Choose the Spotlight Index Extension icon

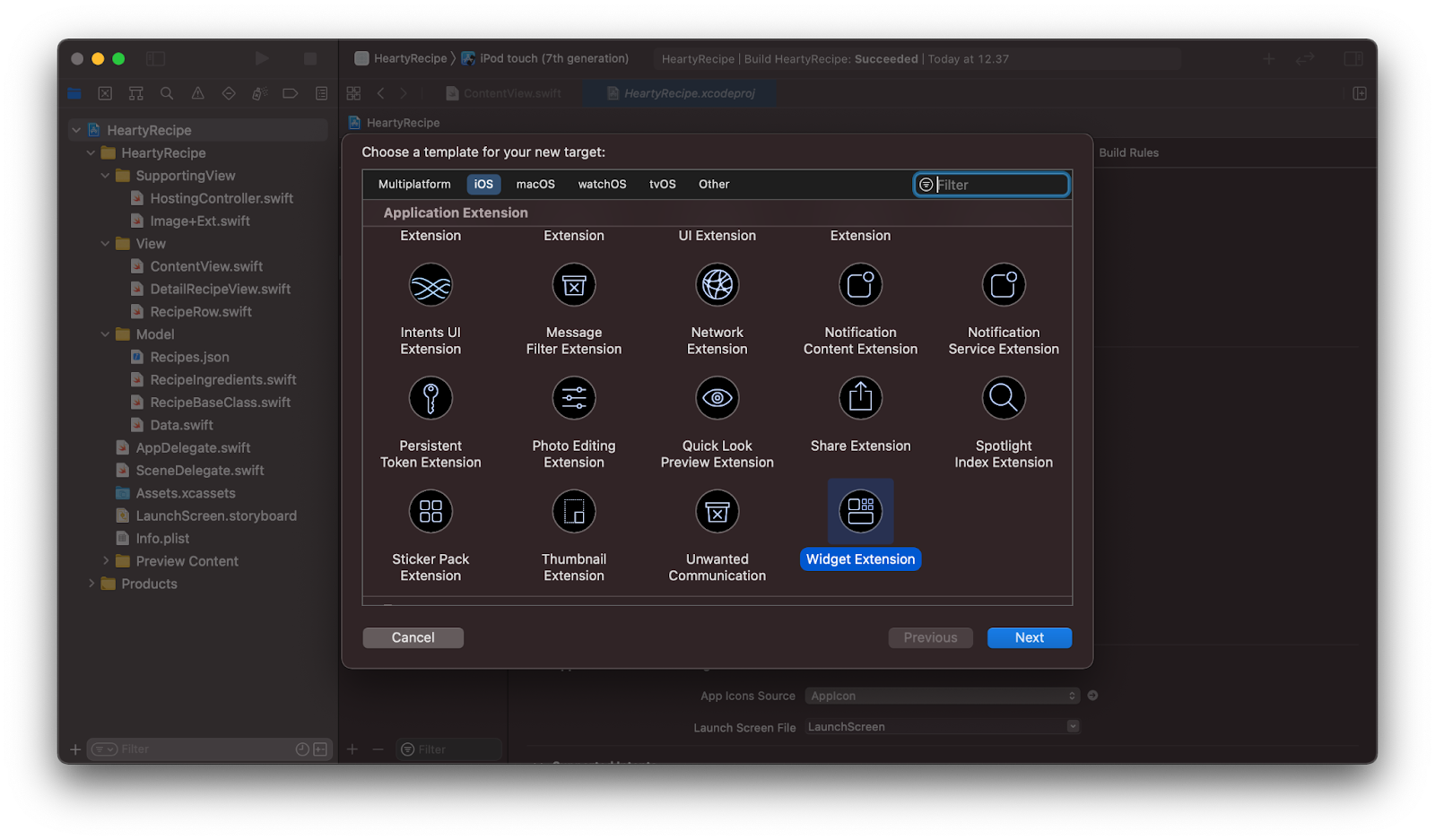[1004, 398]
